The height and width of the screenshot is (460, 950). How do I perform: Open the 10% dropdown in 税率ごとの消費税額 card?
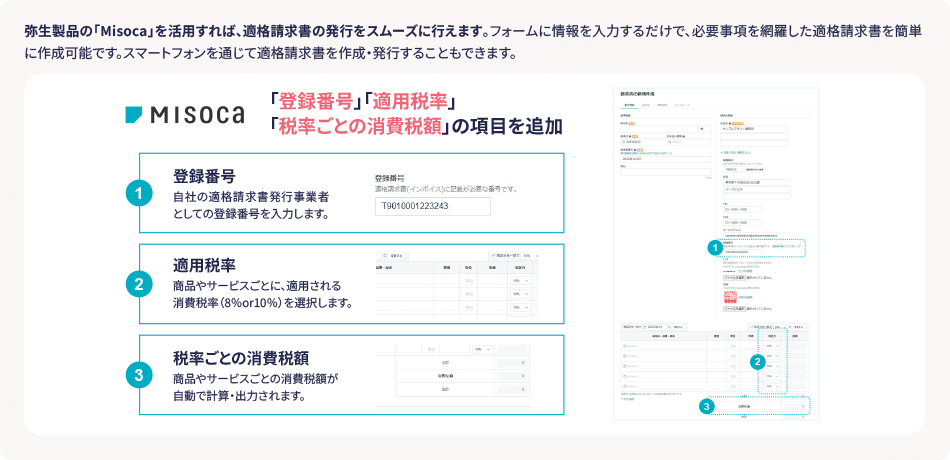[x=482, y=349]
